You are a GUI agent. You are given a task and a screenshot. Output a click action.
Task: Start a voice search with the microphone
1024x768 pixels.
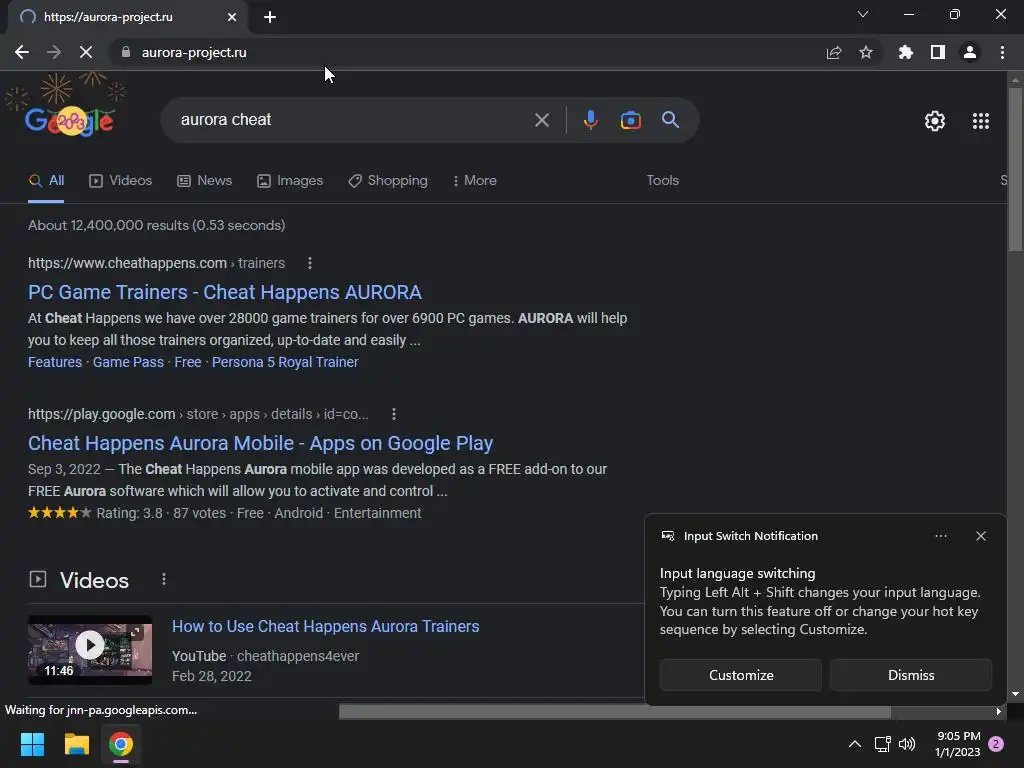pyautogui.click(x=590, y=120)
